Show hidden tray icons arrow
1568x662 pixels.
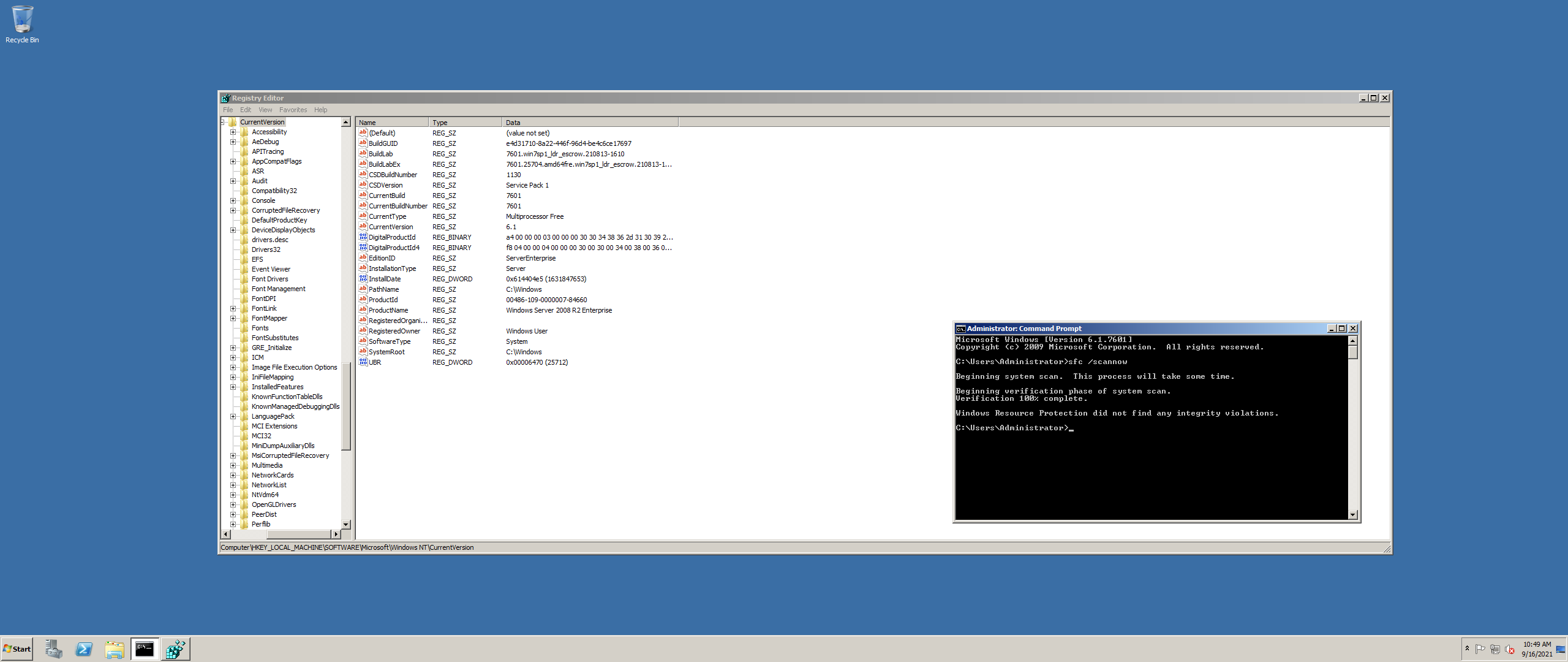1467,649
